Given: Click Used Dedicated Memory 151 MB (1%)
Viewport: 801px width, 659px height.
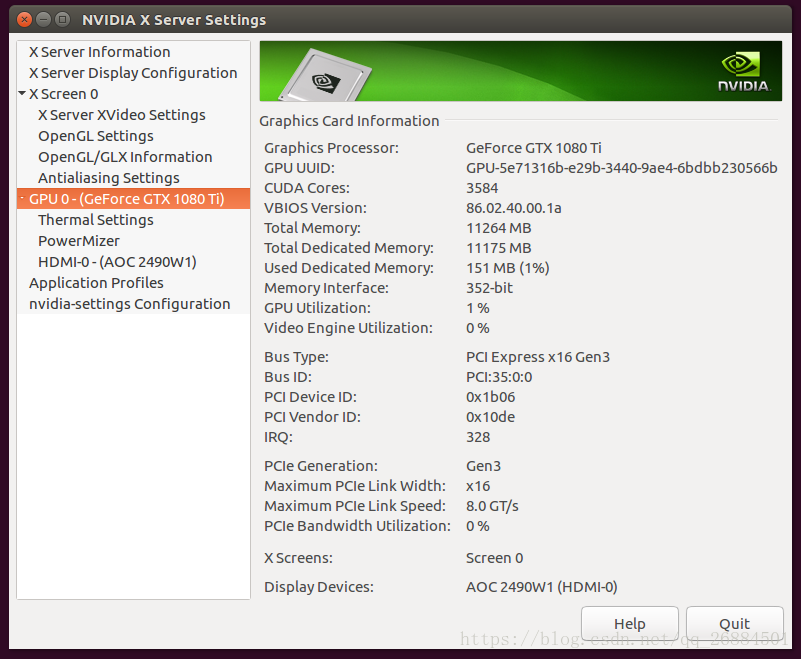Looking at the screenshot, I should (x=507, y=268).
